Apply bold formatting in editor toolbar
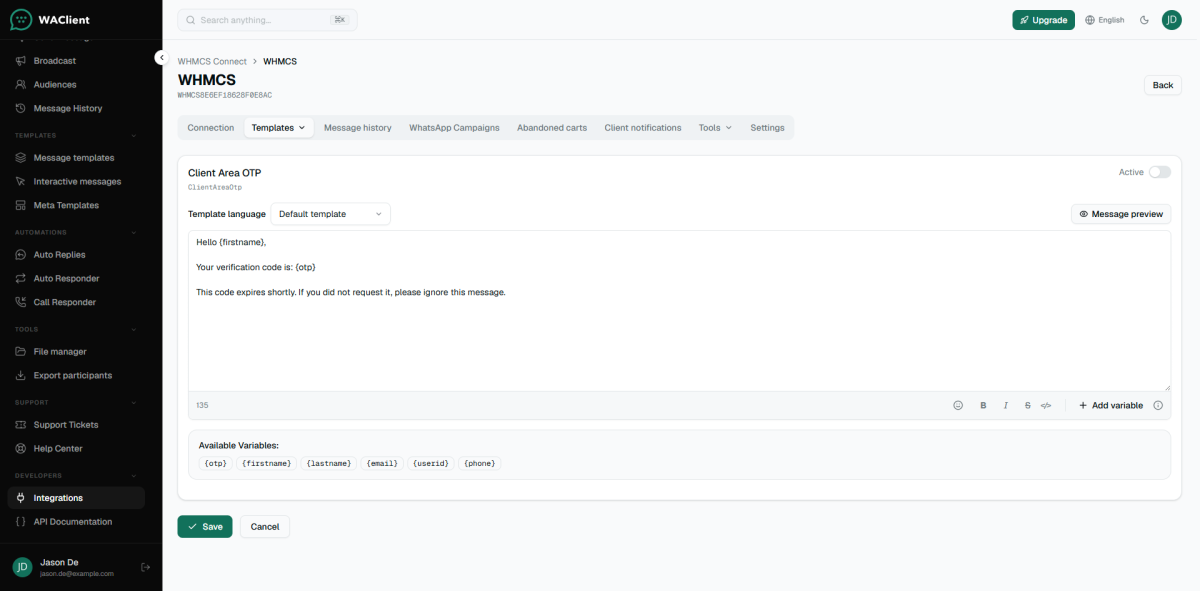 coord(983,405)
